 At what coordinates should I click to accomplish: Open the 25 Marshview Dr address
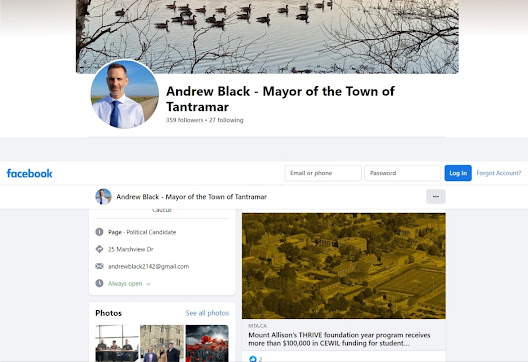tap(131, 250)
